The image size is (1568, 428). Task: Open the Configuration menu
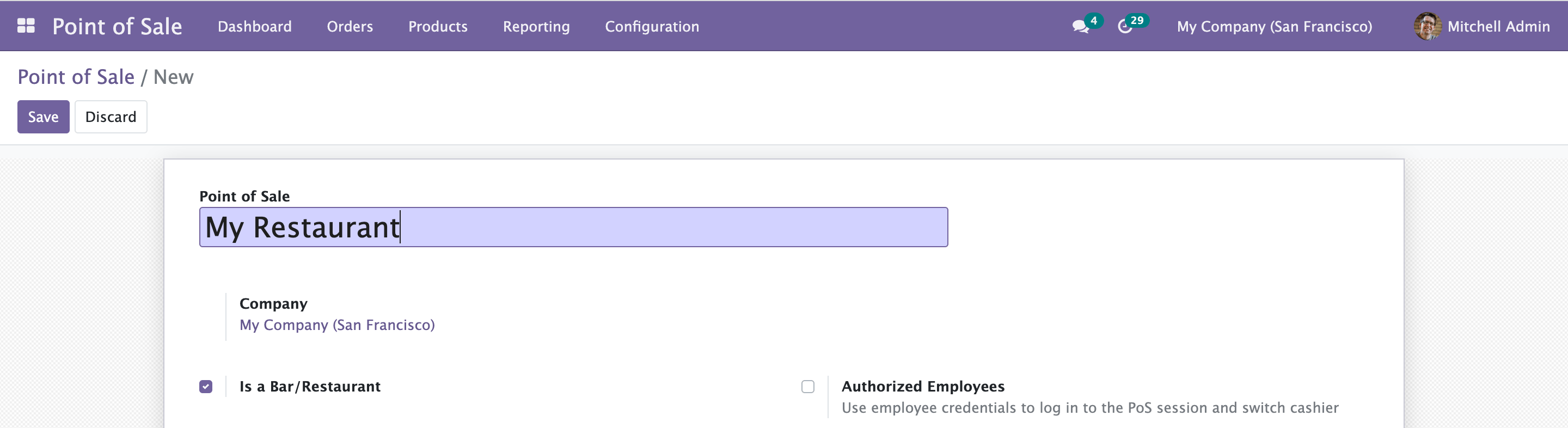[x=651, y=26]
